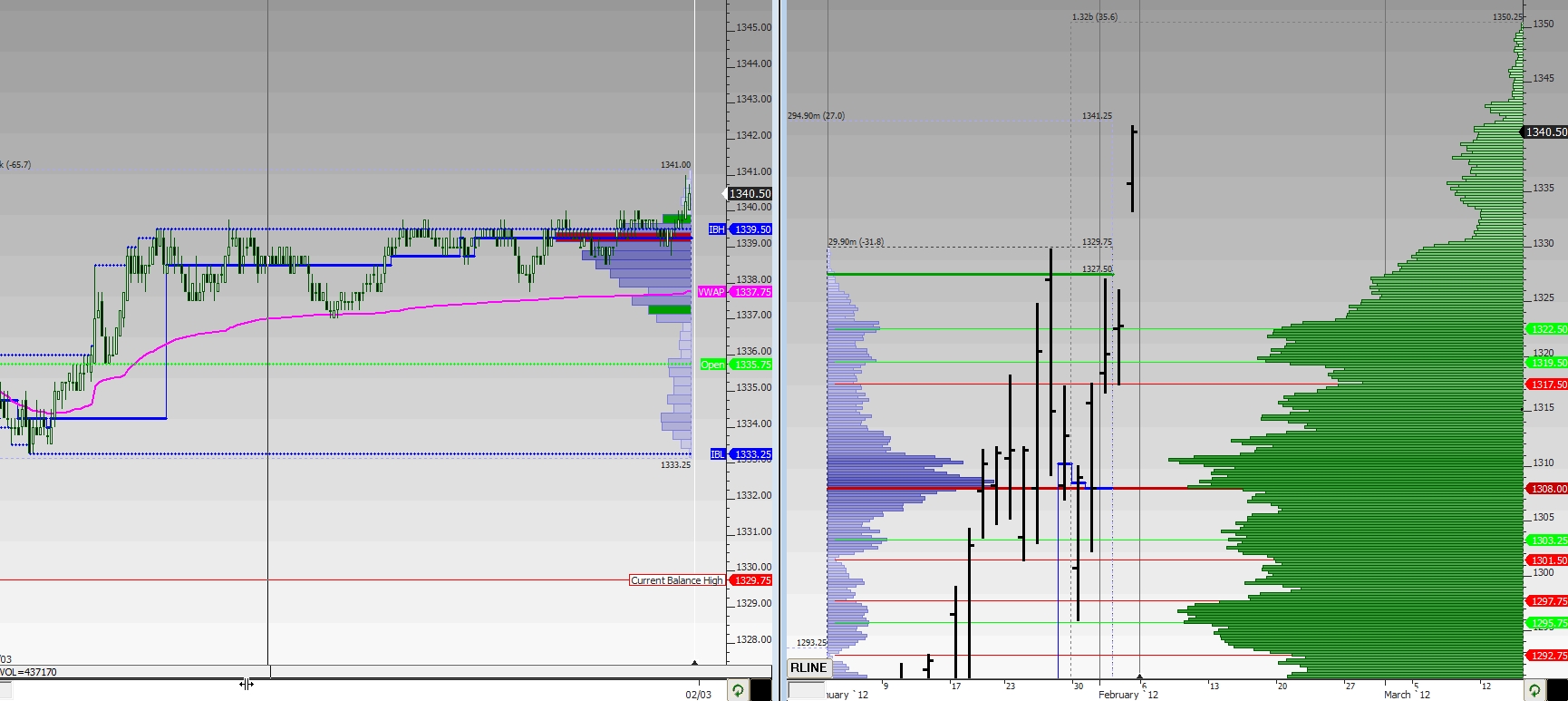Click the 1328.00 mark on the left price axis
The width and height of the screenshot is (1568, 701).
tap(754, 639)
